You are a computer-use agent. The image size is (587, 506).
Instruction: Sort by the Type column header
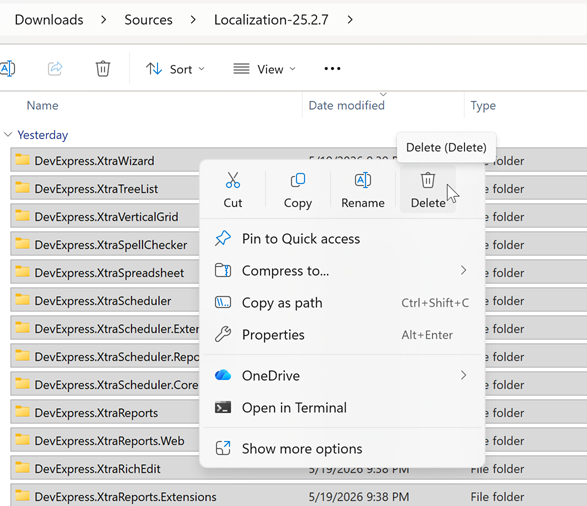[x=483, y=106]
